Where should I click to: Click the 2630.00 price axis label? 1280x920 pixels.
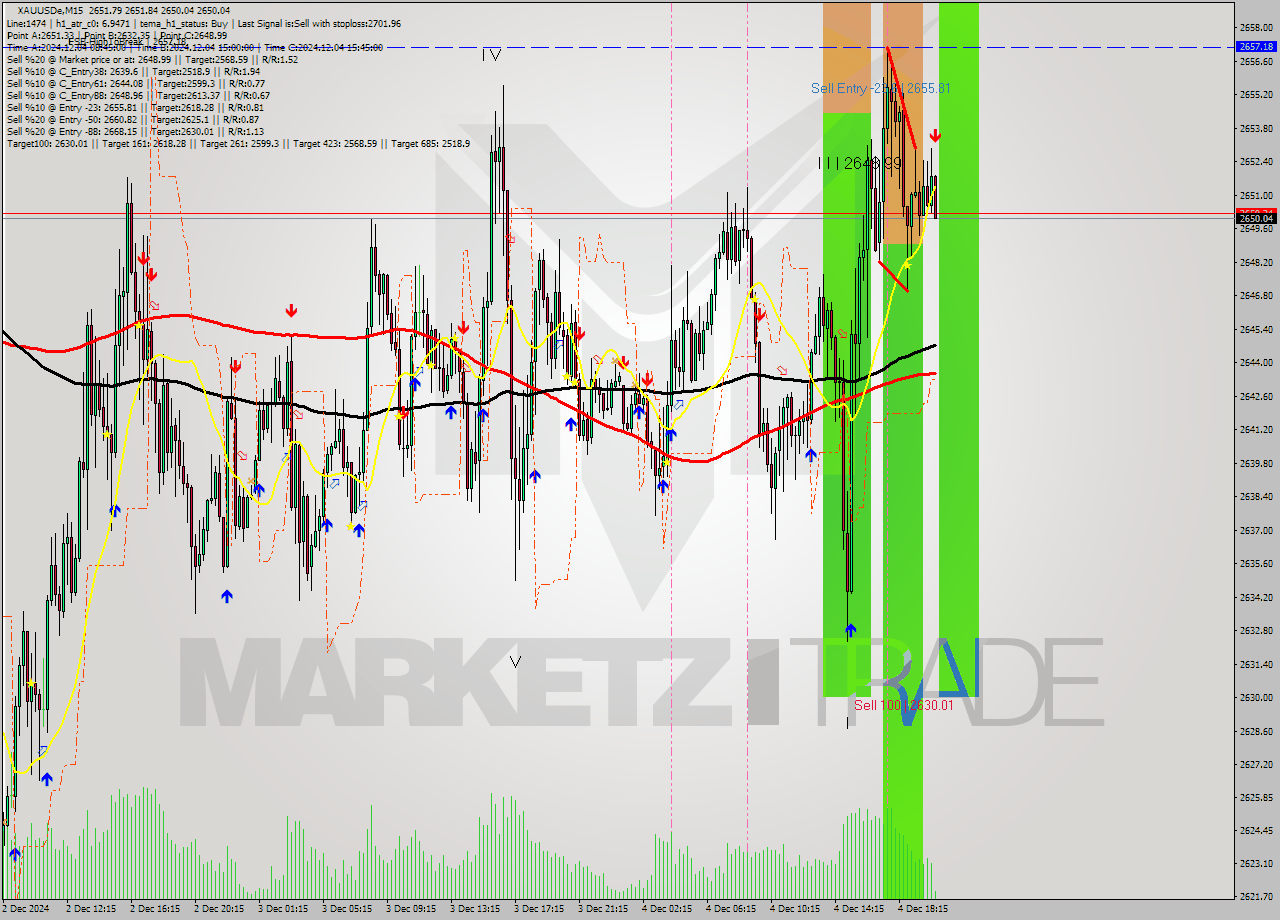1256,698
